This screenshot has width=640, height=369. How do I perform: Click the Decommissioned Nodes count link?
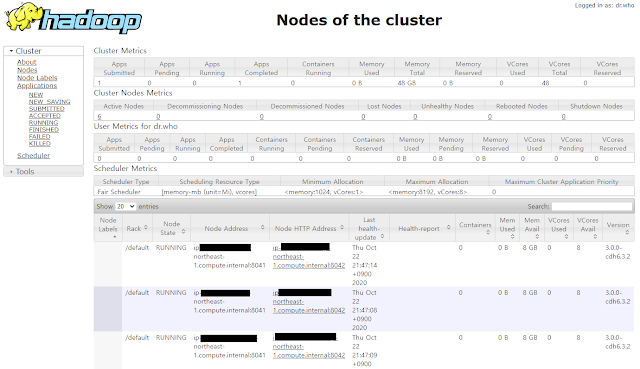(262, 116)
